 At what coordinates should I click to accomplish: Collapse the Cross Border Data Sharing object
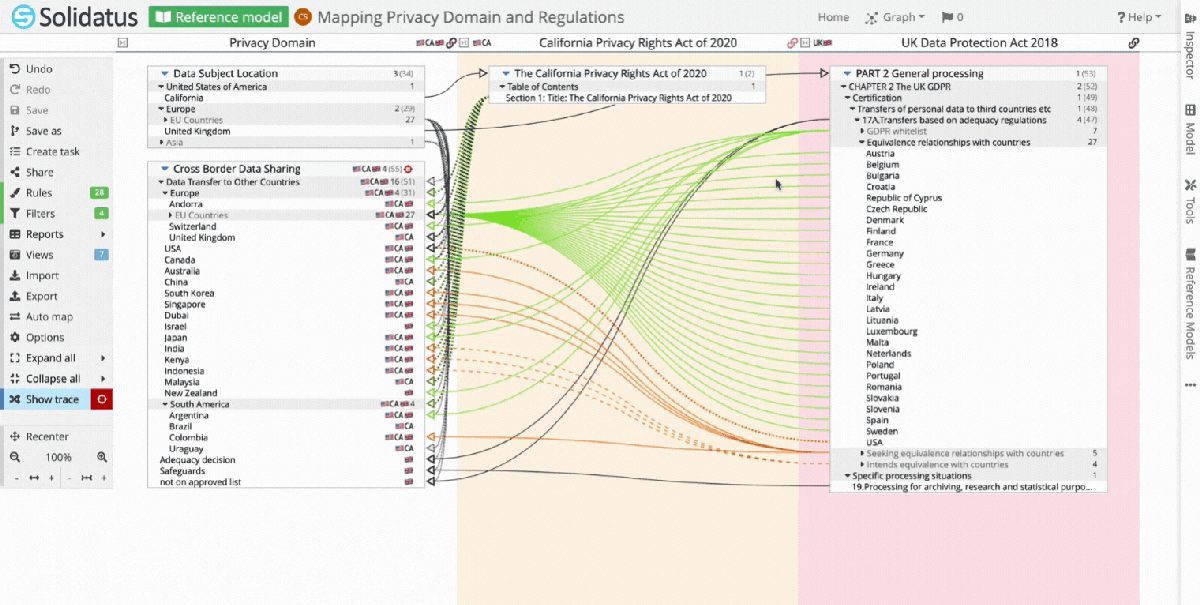click(163, 169)
